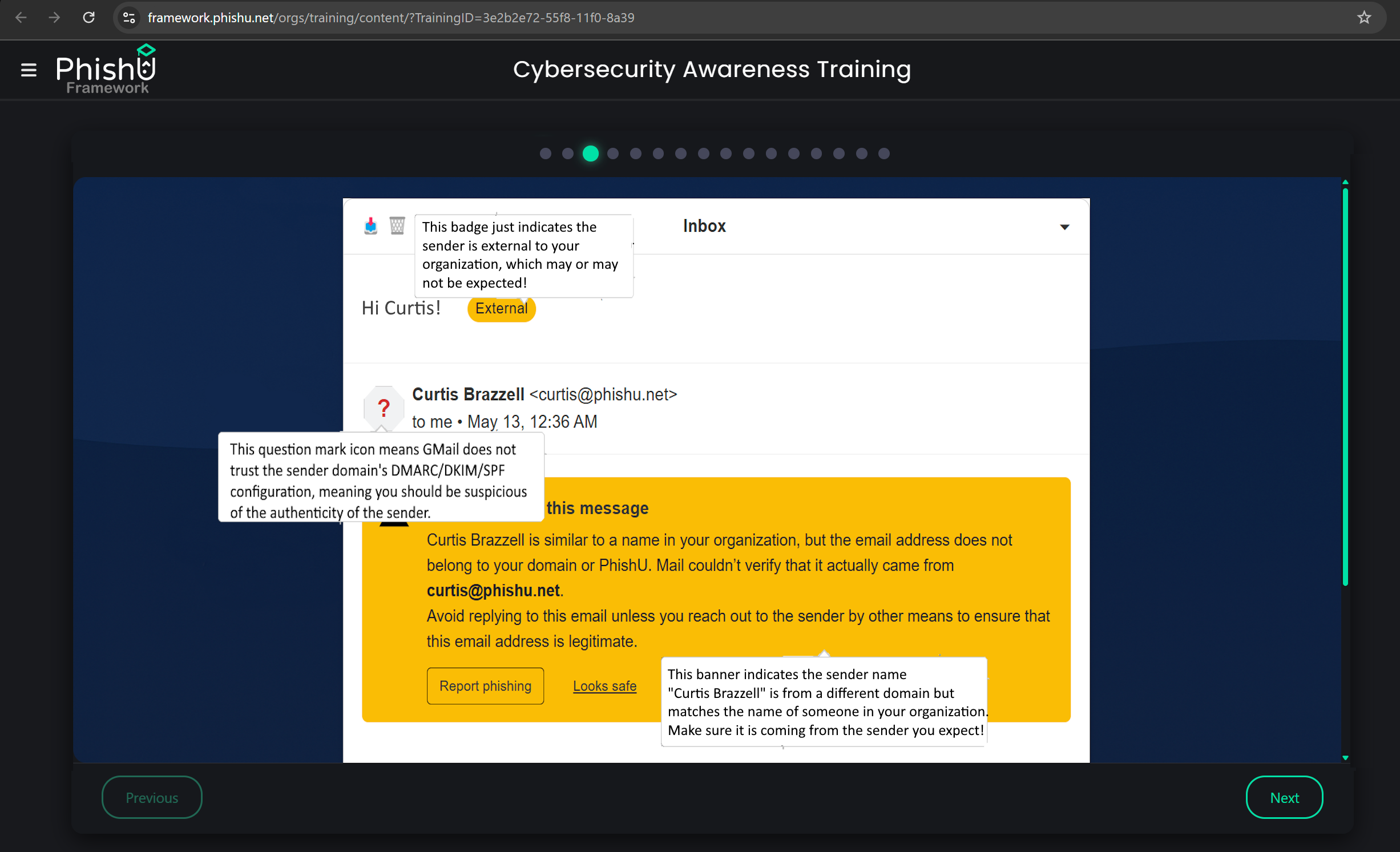Click the red question mark sender avatar
The height and width of the screenshot is (852, 1400).
pos(384,407)
